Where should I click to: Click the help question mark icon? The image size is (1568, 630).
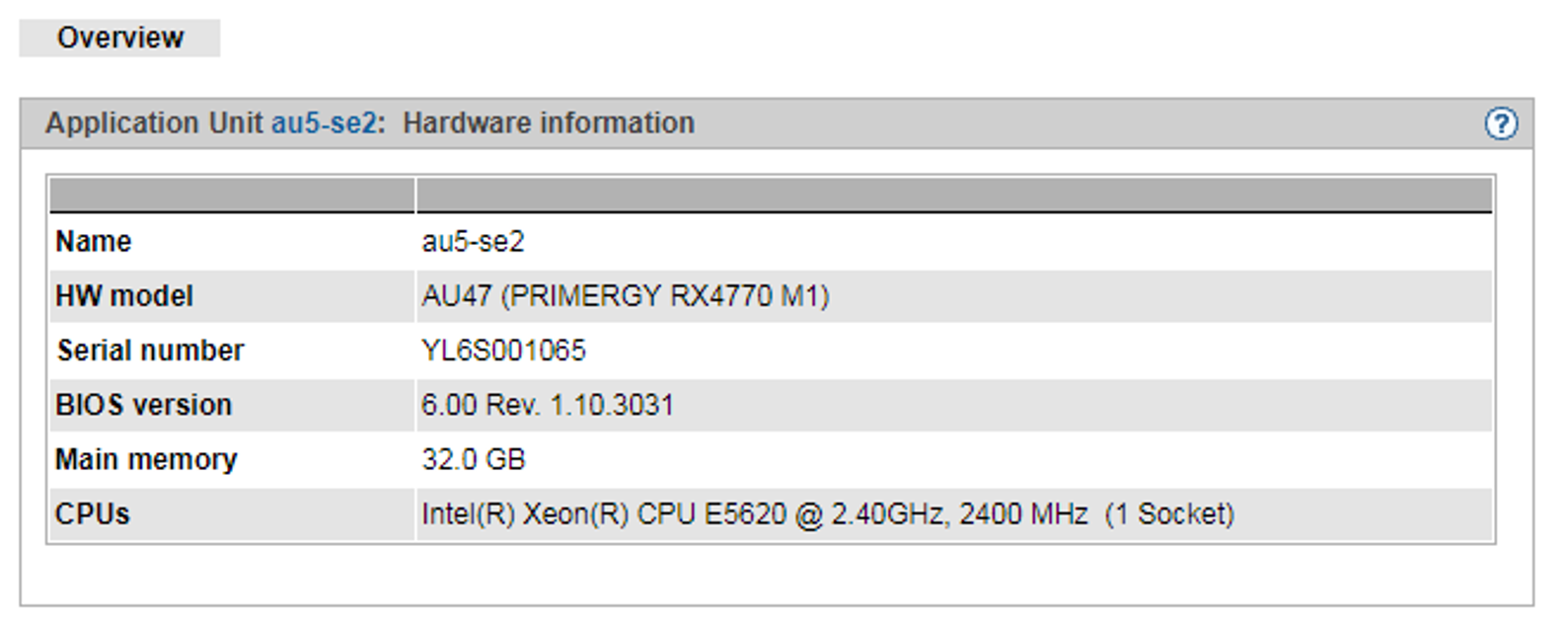(x=1501, y=124)
